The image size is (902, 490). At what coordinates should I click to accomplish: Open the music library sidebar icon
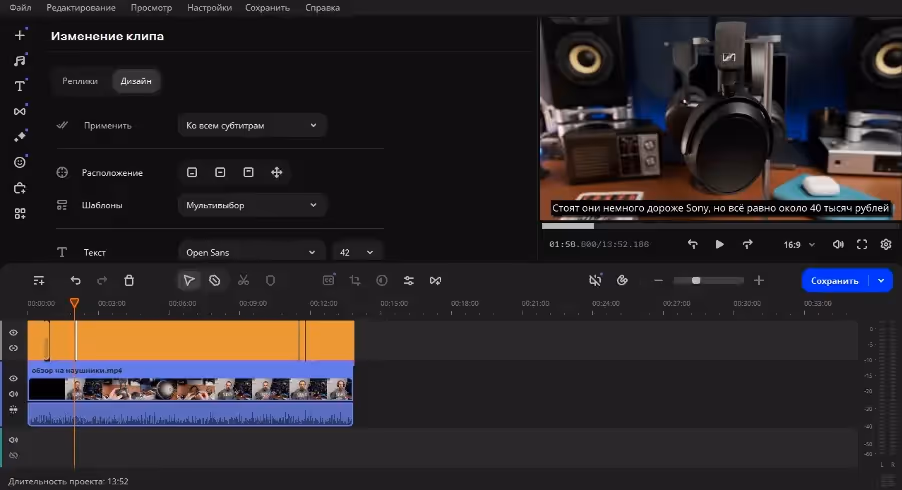[20, 60]
